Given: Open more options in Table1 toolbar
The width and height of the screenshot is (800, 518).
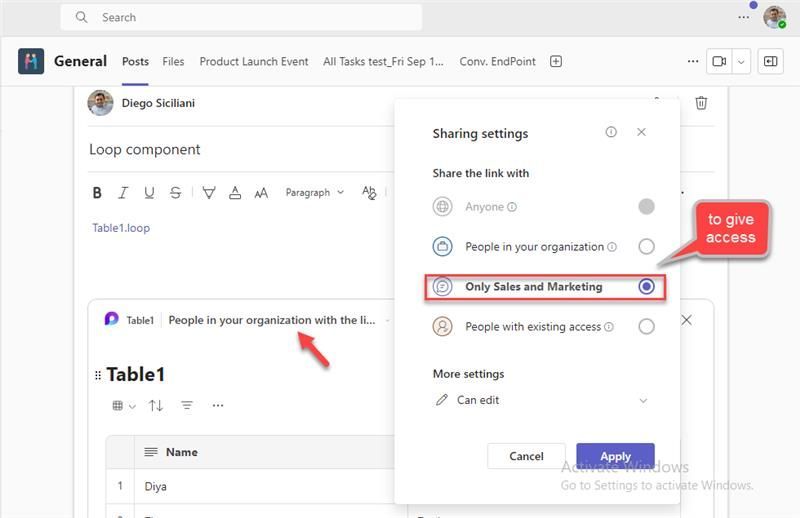Looking at the screenshot, I should point(218,405).
